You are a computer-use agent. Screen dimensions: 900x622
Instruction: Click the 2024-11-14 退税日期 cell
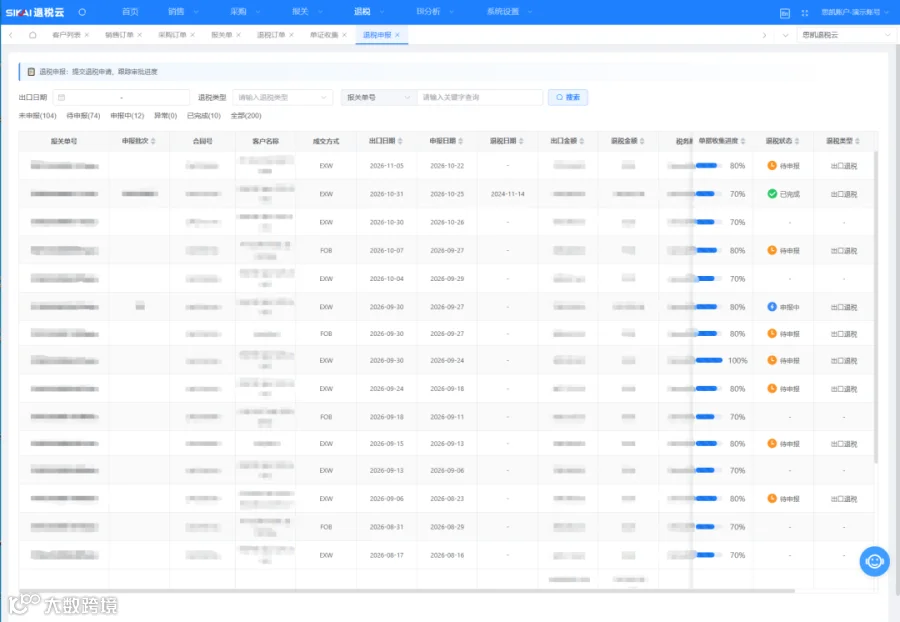pos(507,194)
